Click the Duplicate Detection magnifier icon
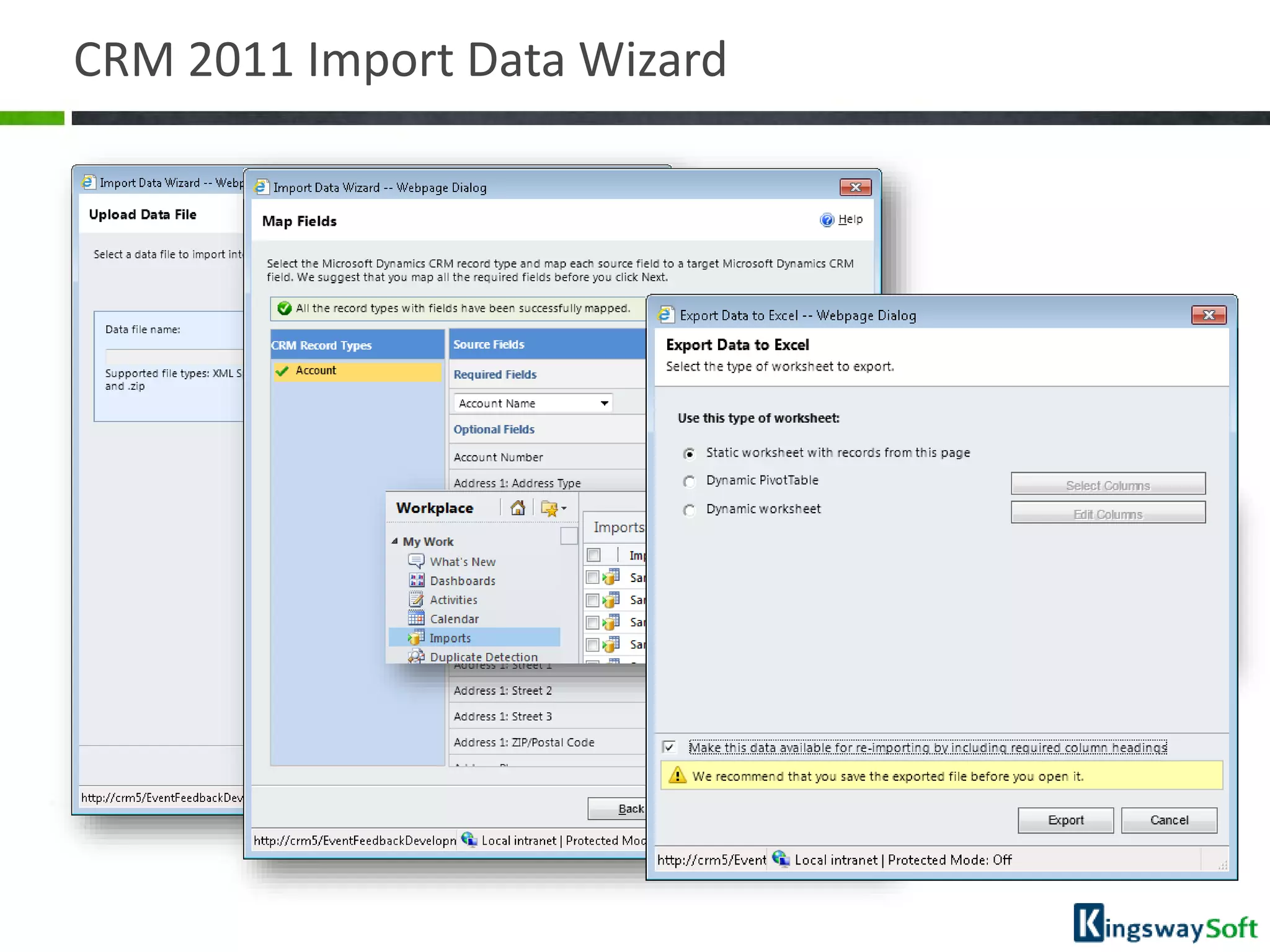1270x952 pixels. point(416,656)
